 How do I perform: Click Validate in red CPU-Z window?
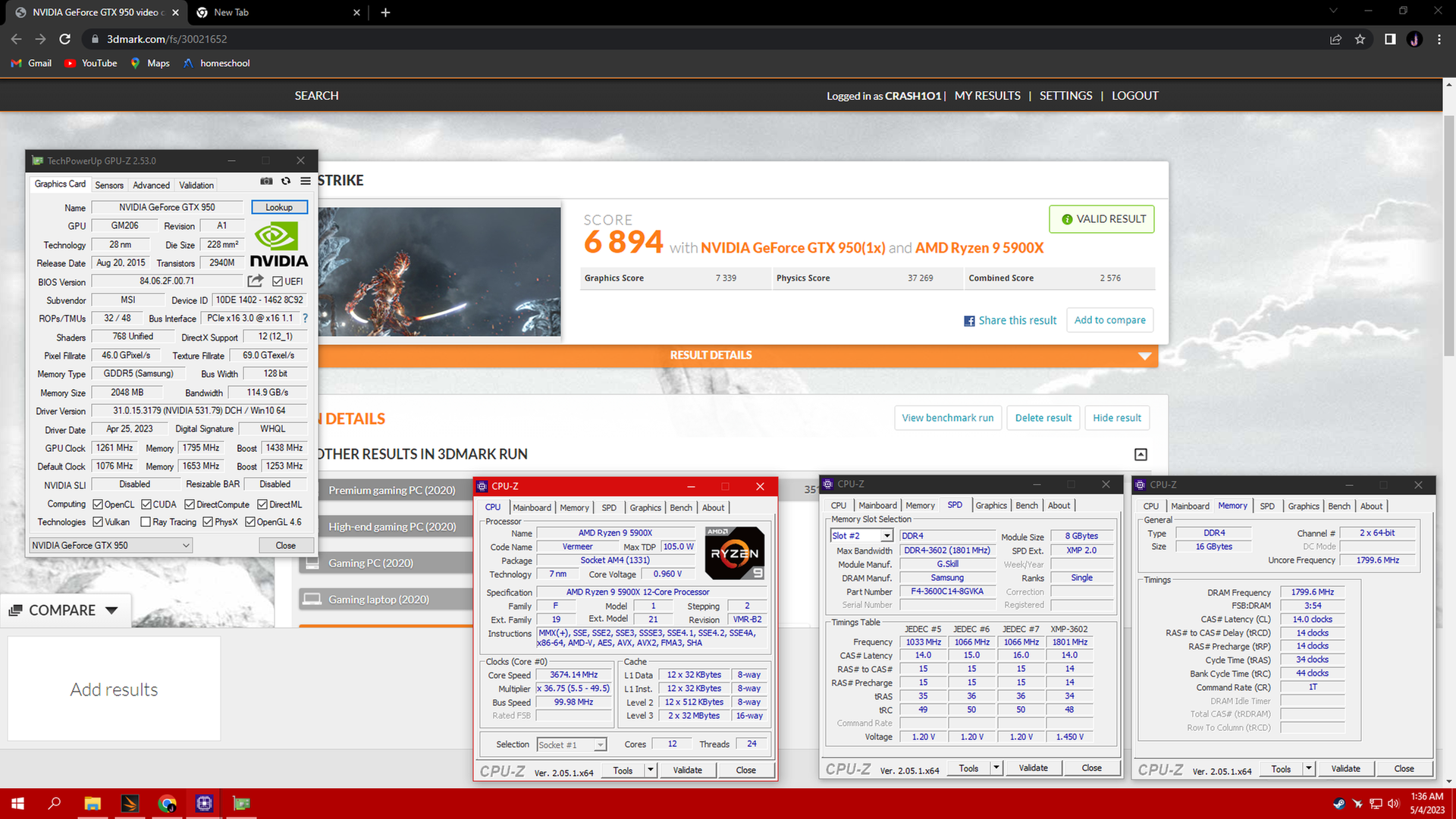(688, 770)
